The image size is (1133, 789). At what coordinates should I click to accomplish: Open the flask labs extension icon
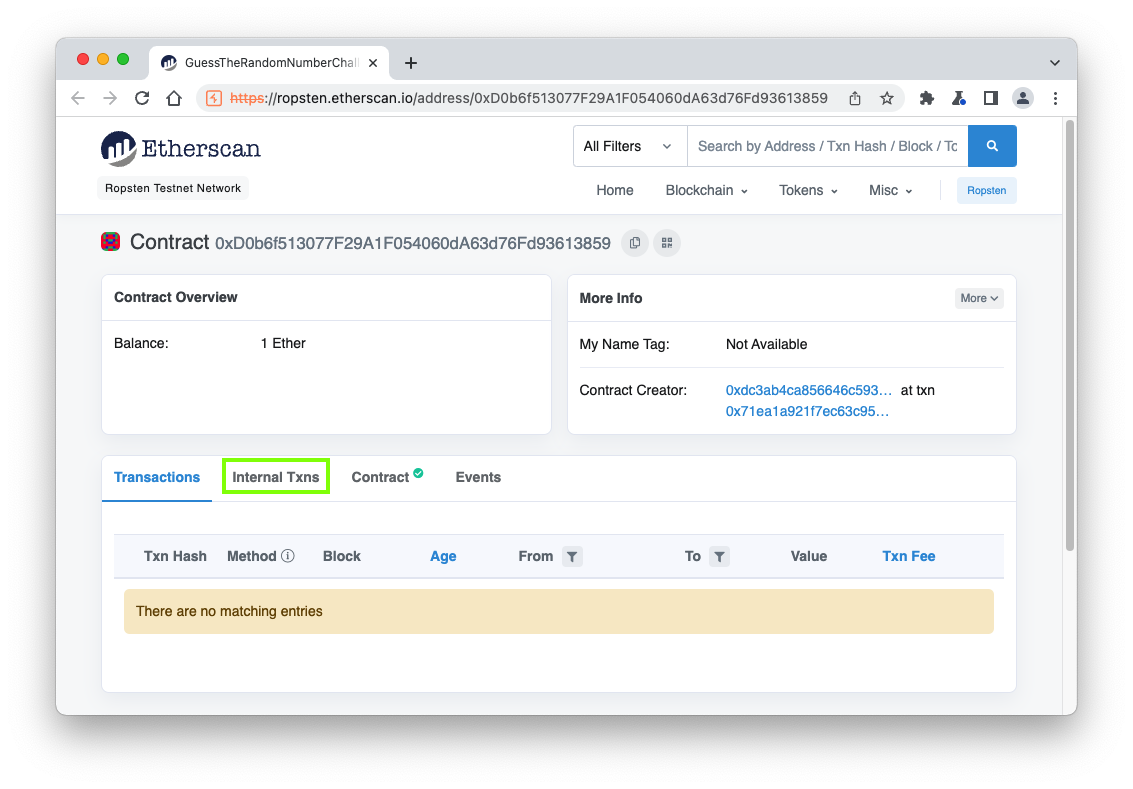959,98
